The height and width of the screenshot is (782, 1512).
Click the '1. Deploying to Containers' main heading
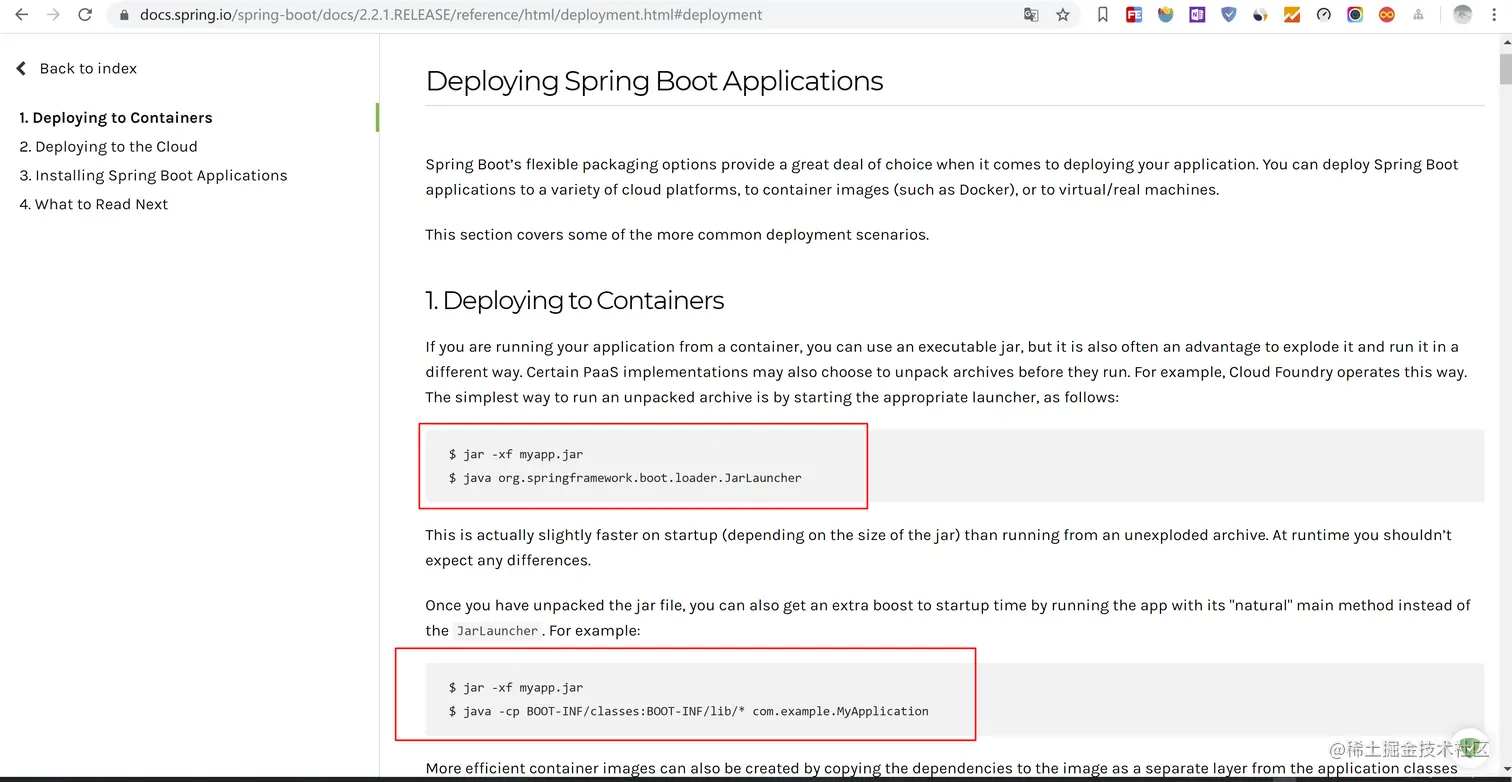(x=575, y=301)
